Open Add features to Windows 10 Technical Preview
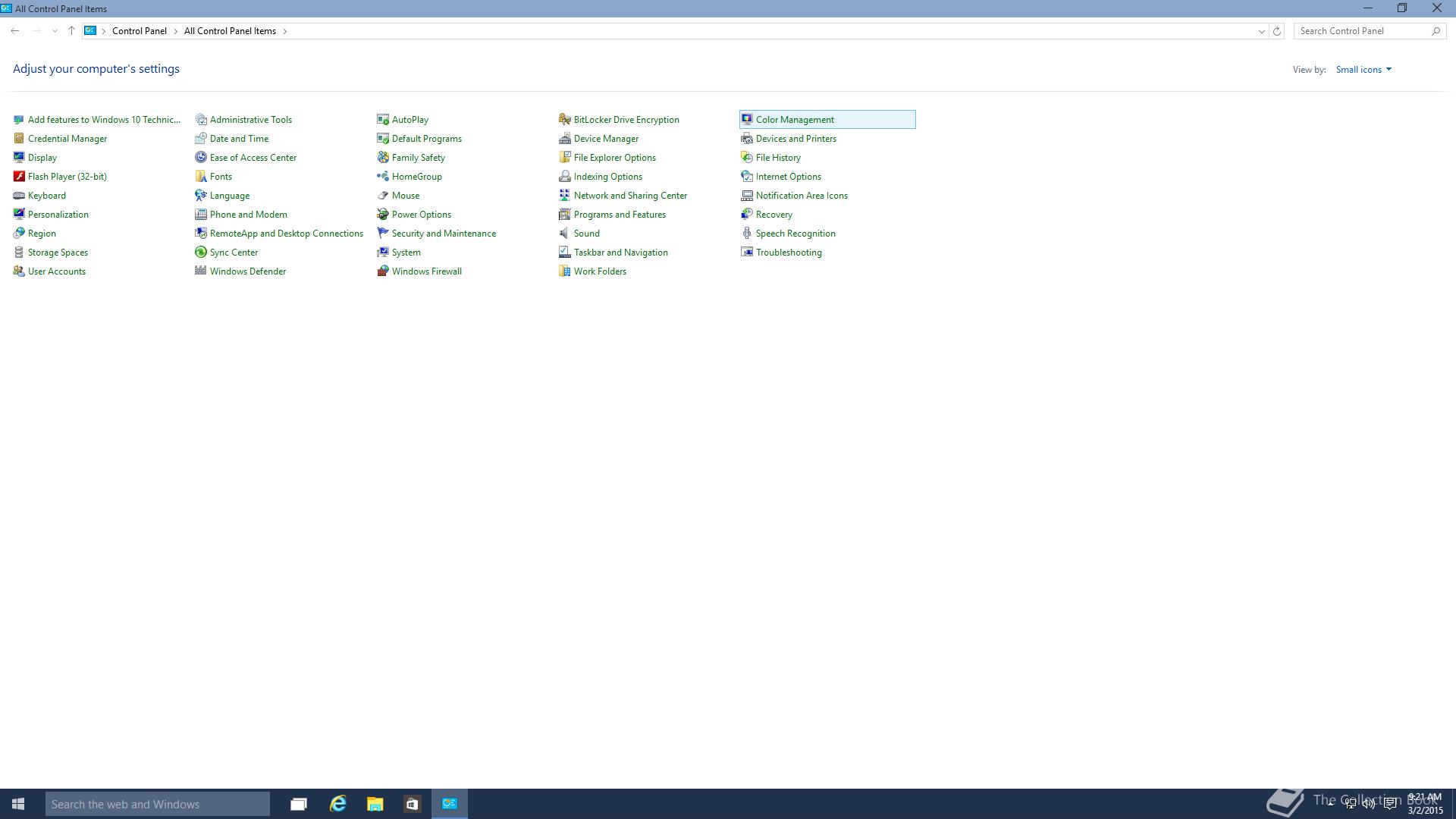1456x819 pixels. 105,120
